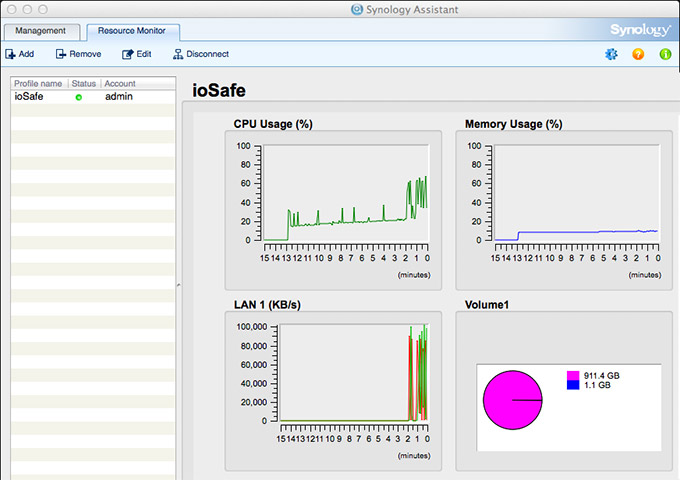Click the Volume1 title
680x480 pixels.
point(487,305)
